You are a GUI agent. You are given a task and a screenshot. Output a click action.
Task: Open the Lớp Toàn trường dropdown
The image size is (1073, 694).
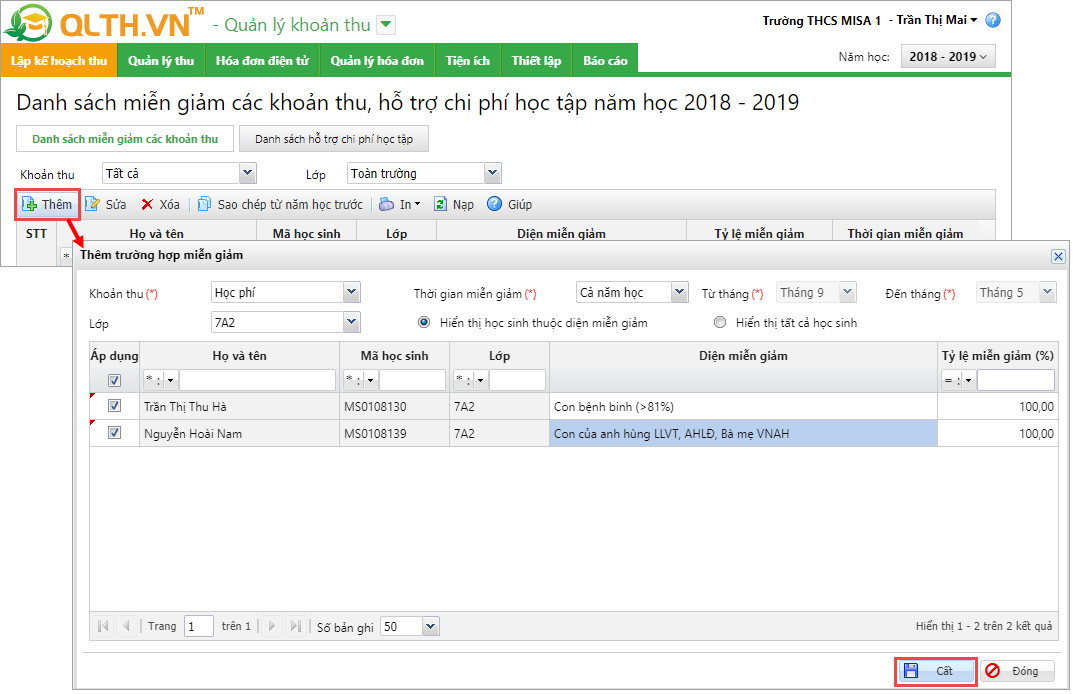click(x=493, y=173)
